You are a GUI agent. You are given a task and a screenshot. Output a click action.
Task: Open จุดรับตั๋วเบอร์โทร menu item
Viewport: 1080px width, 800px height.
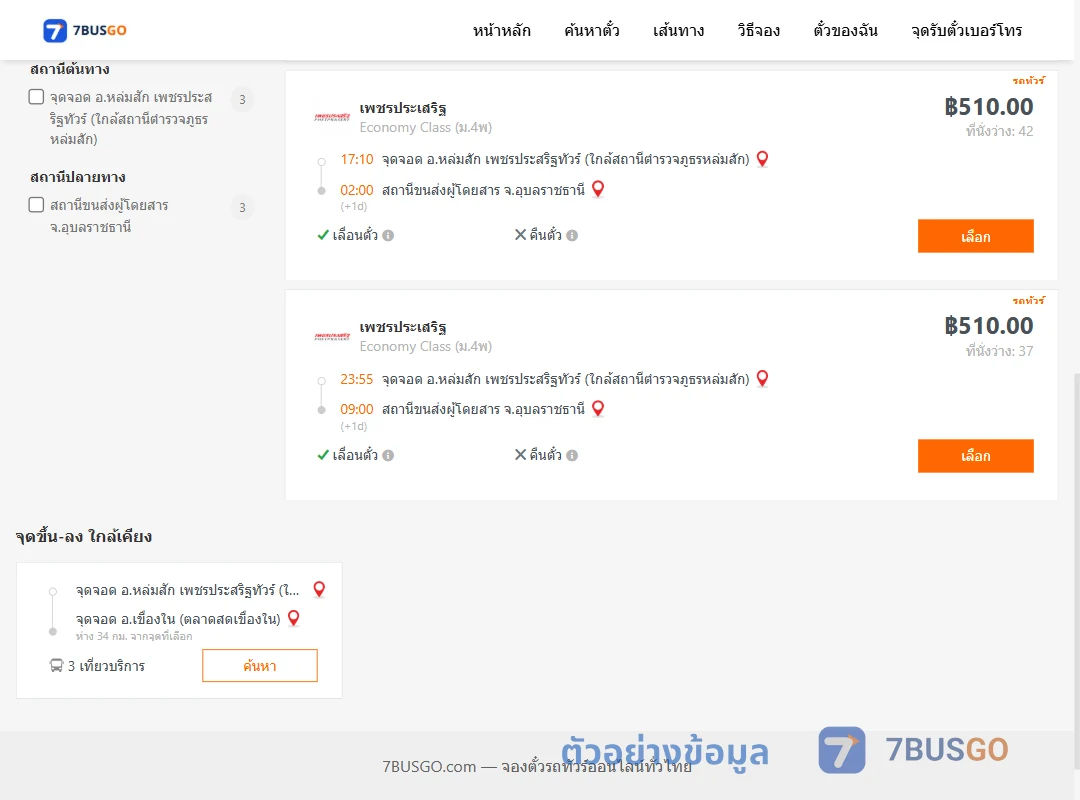pyautogui.click(x=966, y=30)
